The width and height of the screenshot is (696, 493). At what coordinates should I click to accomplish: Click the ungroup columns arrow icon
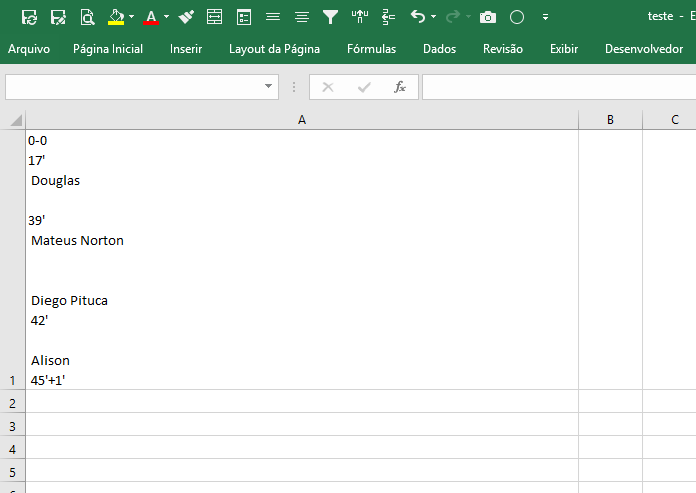[360, 17]
